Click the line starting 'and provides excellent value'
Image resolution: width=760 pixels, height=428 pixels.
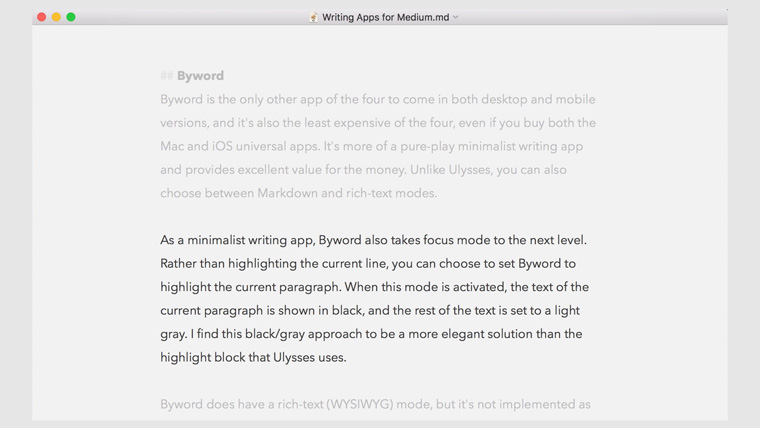[363, 170]
